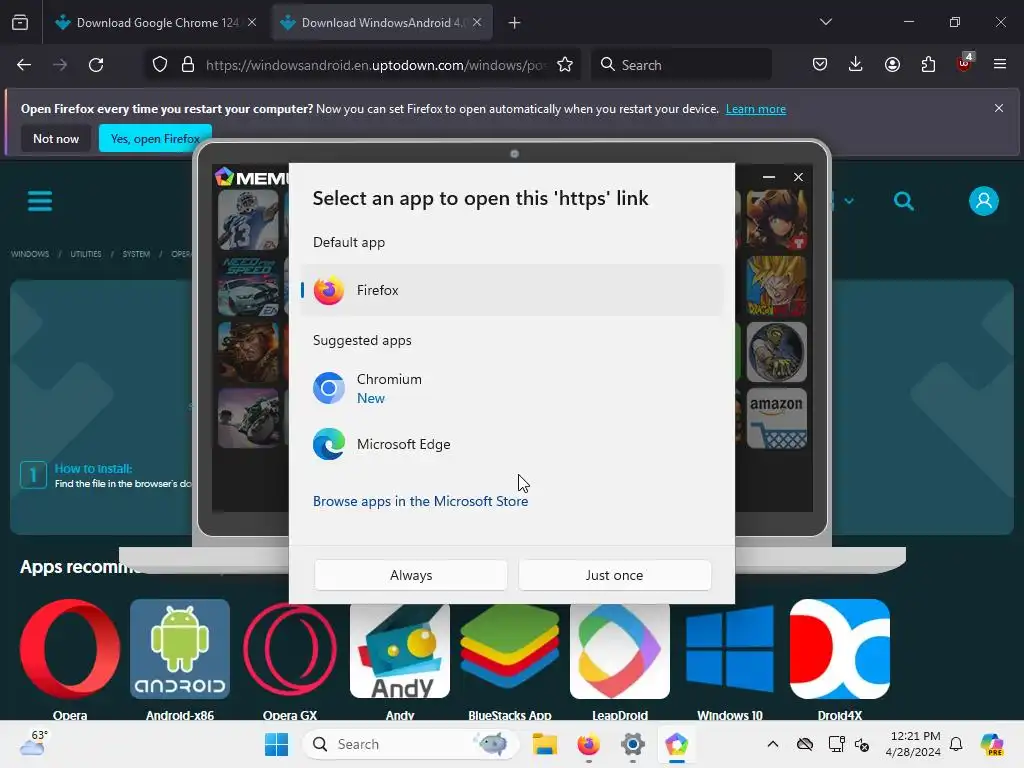Open Firefox View recent browsing icon

click(20, 23)
